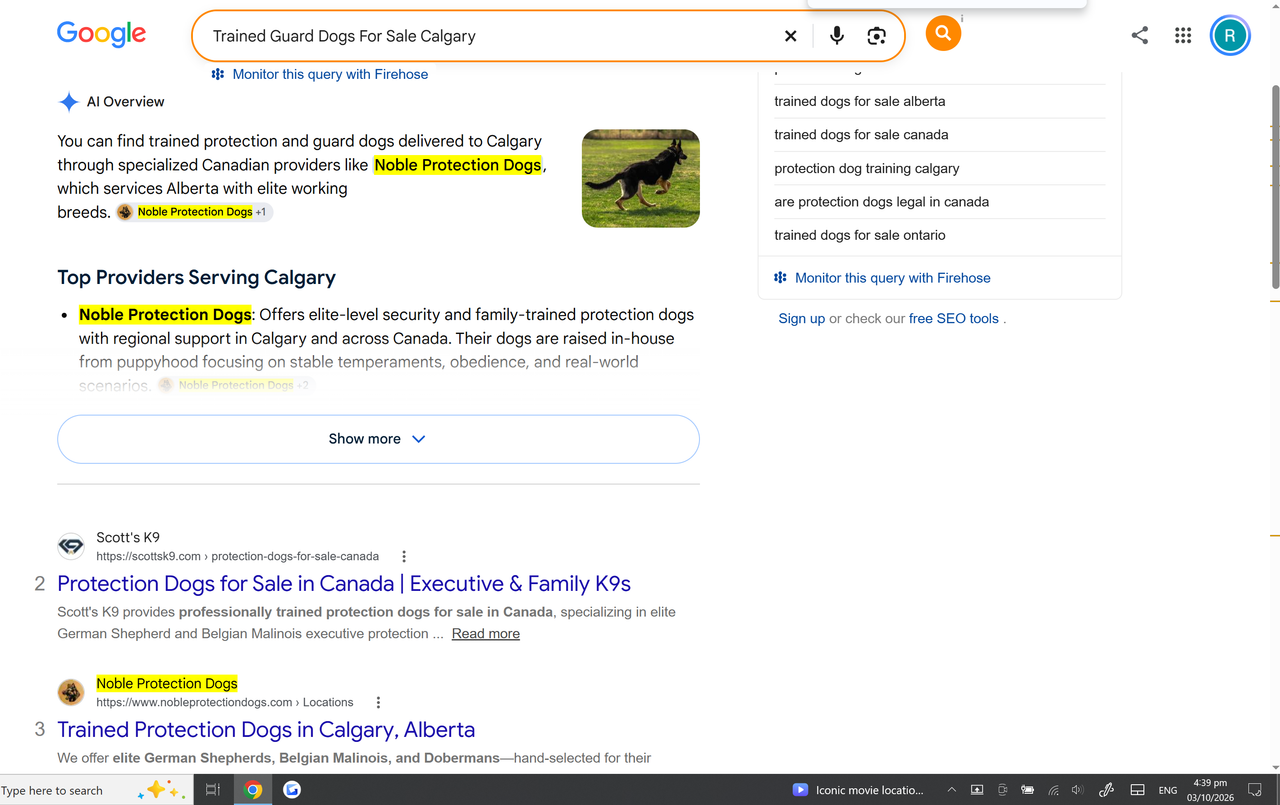Open the notification center on the taskbar
The image size is (1280, 805).
point(1255,790)
